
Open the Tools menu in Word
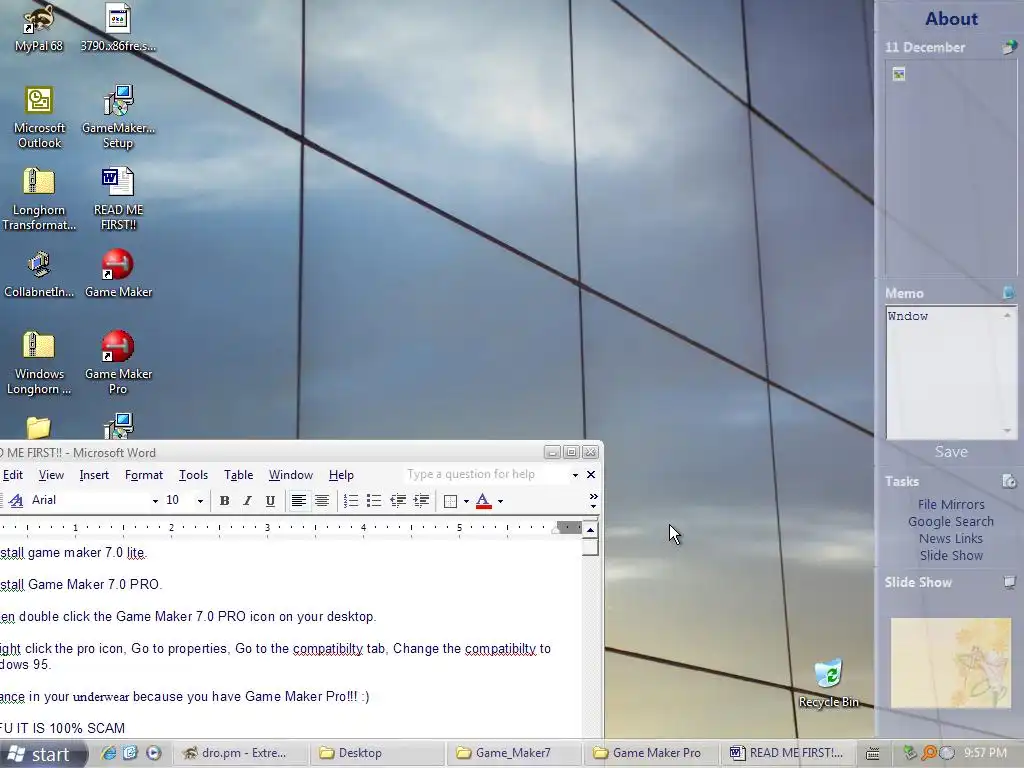[193, 475]
